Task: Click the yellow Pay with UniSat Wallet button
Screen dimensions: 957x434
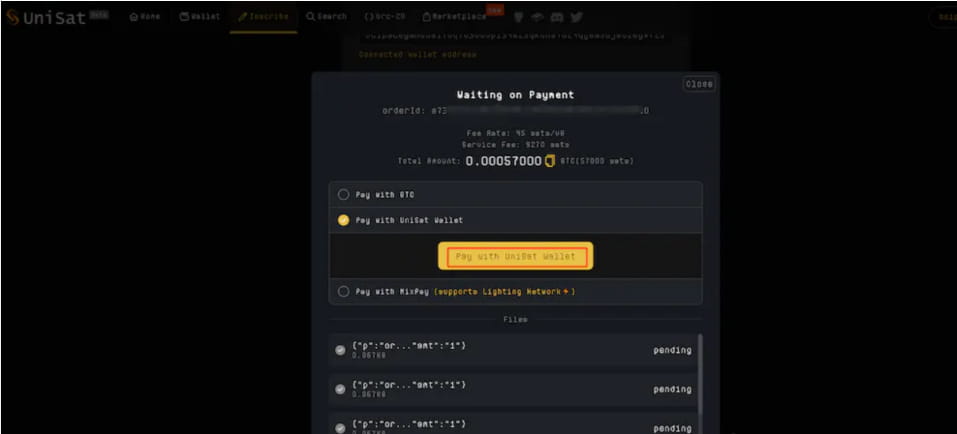Action: pos(516,256)
